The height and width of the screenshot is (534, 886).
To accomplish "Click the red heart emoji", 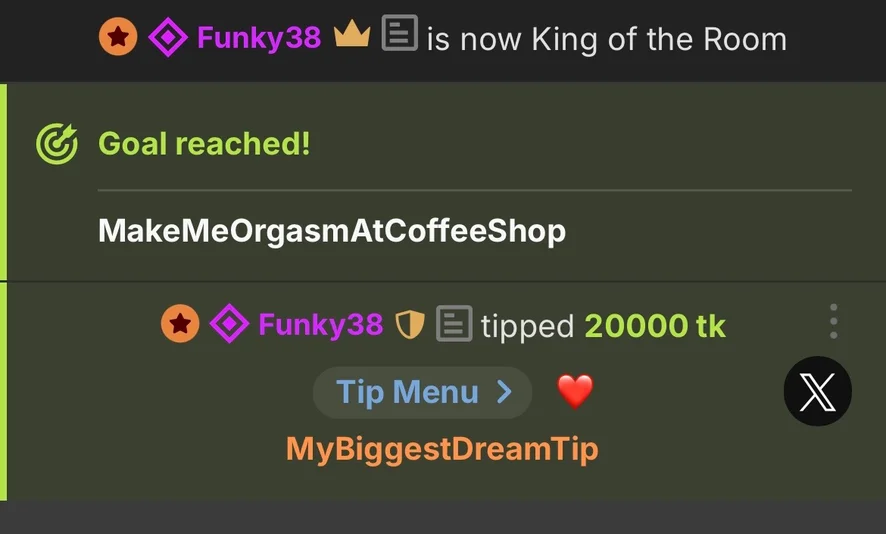I will tap(575, 391).
